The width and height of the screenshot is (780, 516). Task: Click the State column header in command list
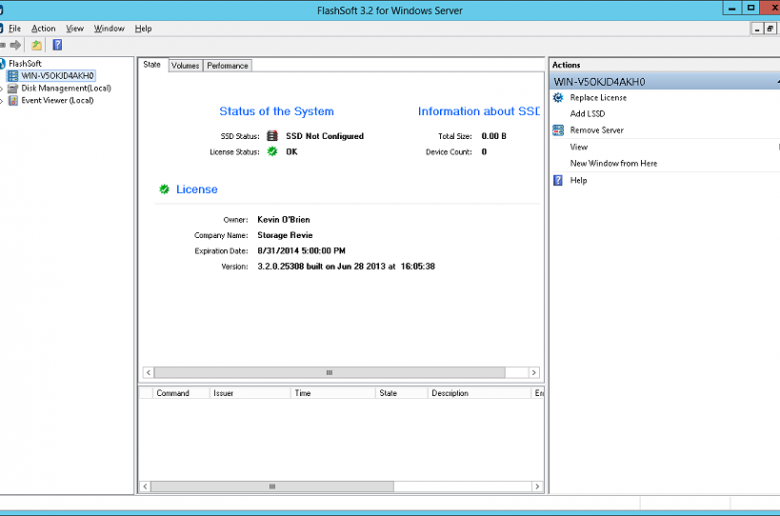coord(401,393)
